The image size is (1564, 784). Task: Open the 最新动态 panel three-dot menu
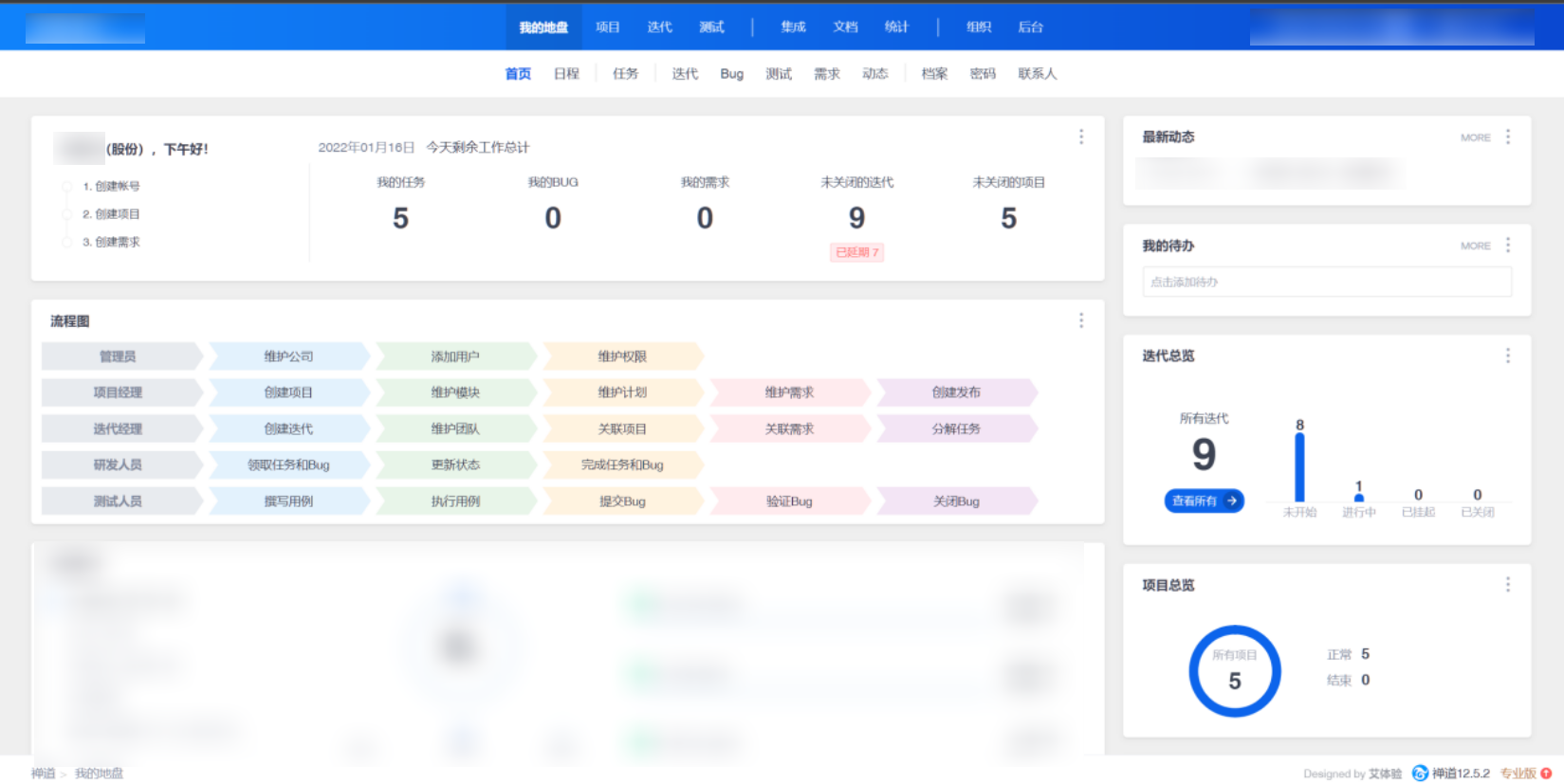click(x=1507, y=137)
